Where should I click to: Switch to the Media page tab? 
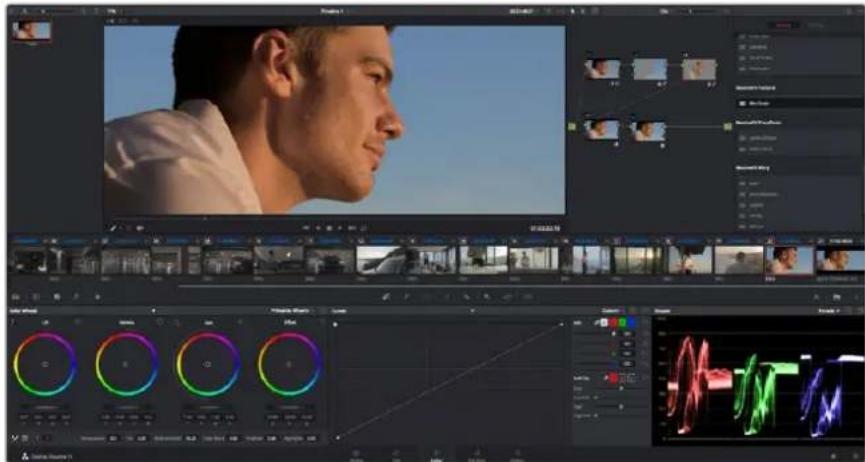(x=356, y=455)
